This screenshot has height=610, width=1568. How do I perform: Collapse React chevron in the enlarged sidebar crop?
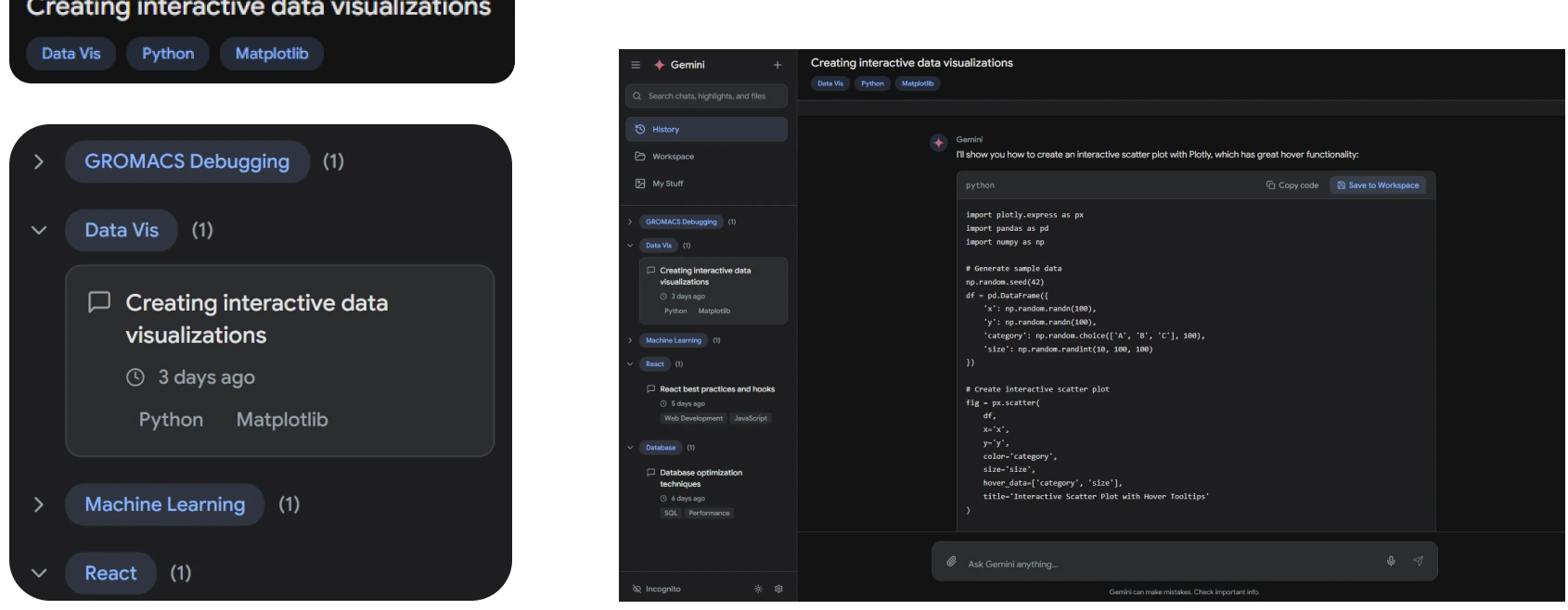pos(38,573)
